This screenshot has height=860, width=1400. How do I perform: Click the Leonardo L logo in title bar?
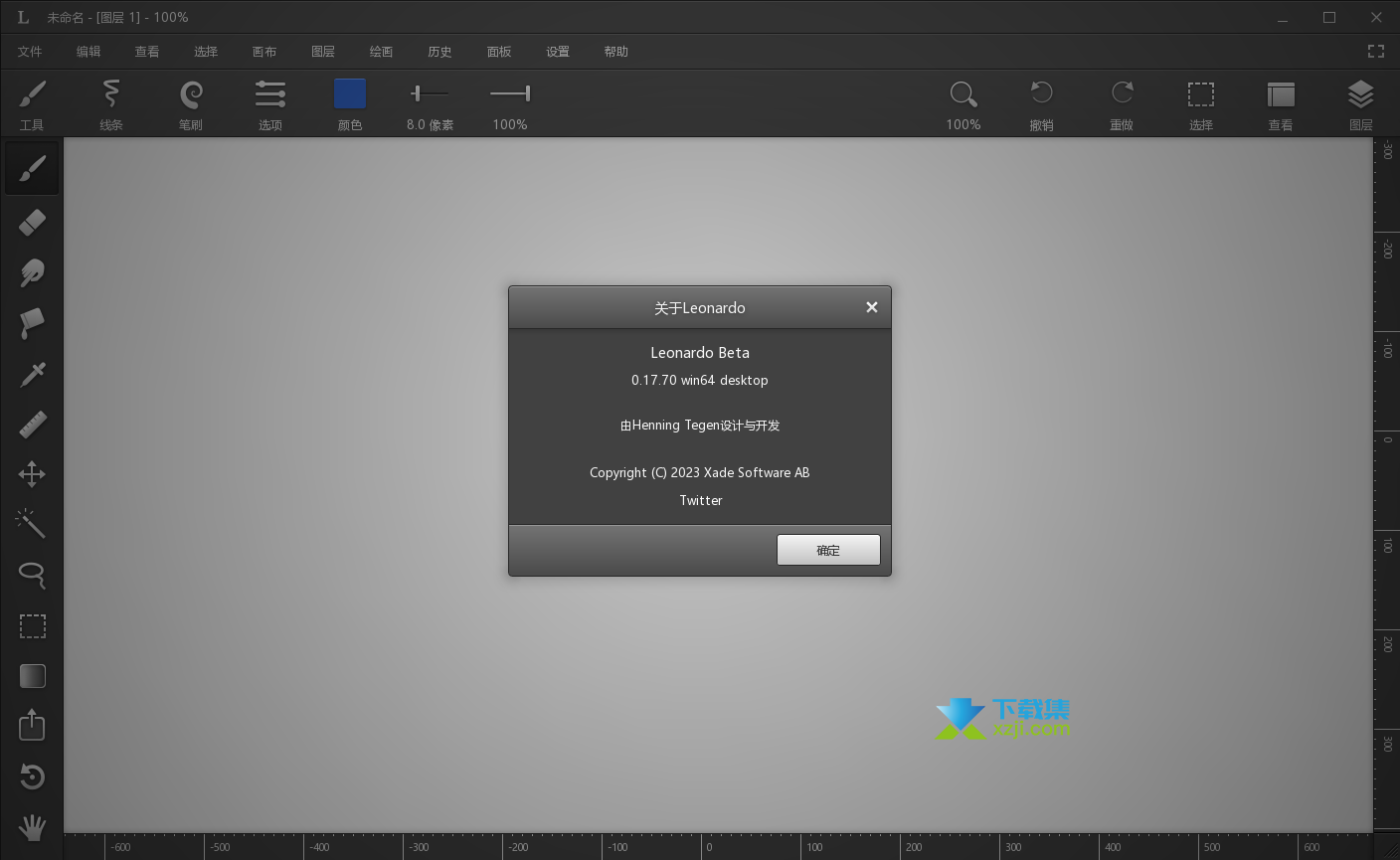pyautogui.click(x=23, y=17)
